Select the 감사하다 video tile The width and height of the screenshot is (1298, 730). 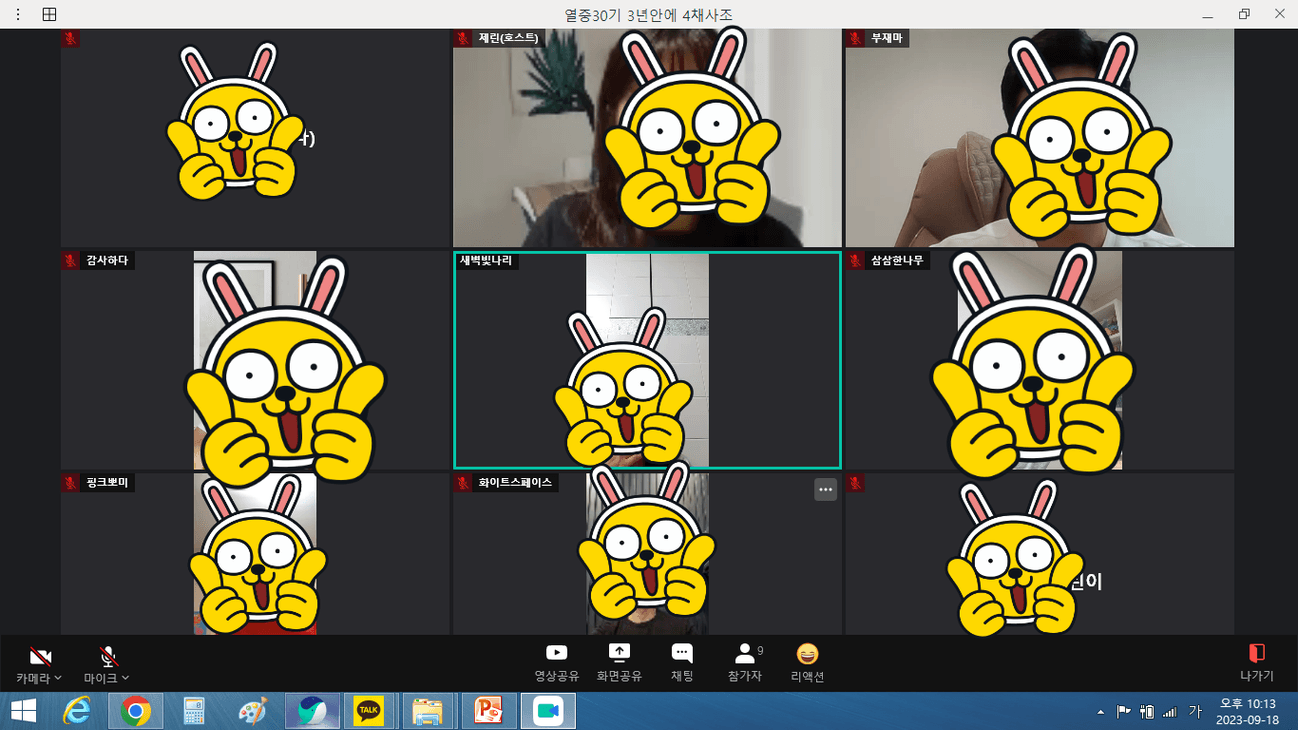pos(255,360)
